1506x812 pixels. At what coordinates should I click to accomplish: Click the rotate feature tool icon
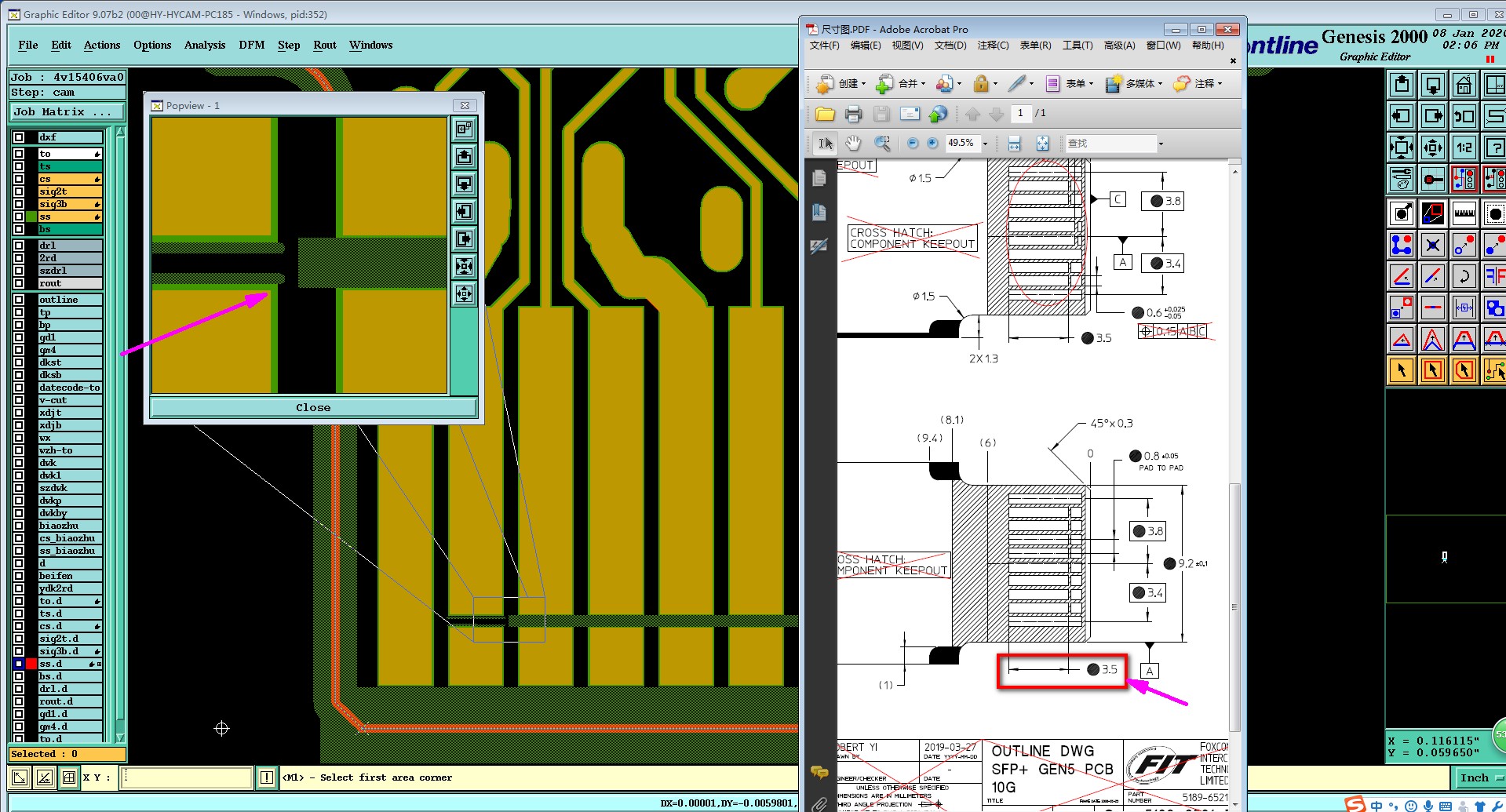click(1464, 276)
